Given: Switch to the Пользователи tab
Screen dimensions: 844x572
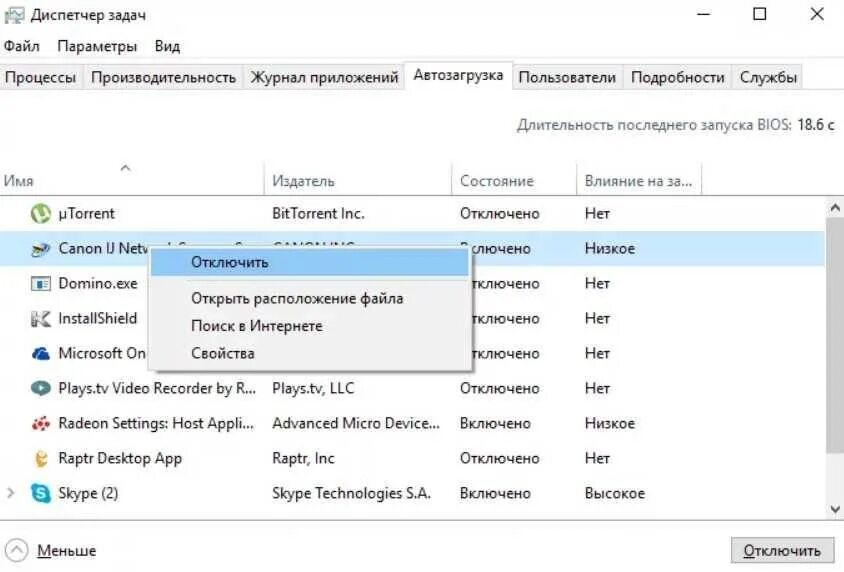Looking at the screenshot, I should coord(567,77).
